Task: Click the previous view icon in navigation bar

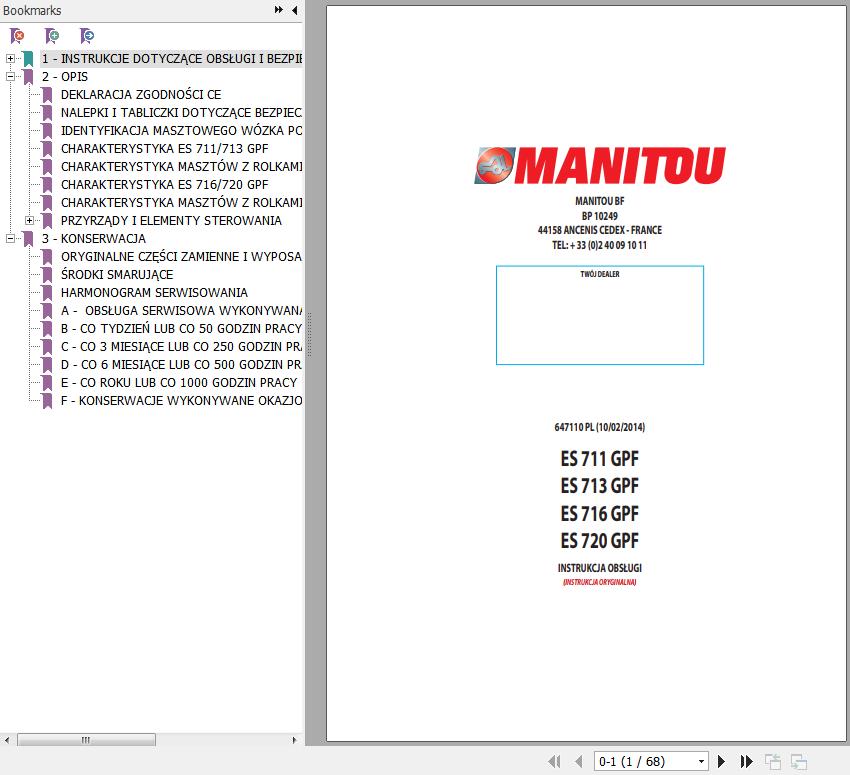Action: point(773,761)
